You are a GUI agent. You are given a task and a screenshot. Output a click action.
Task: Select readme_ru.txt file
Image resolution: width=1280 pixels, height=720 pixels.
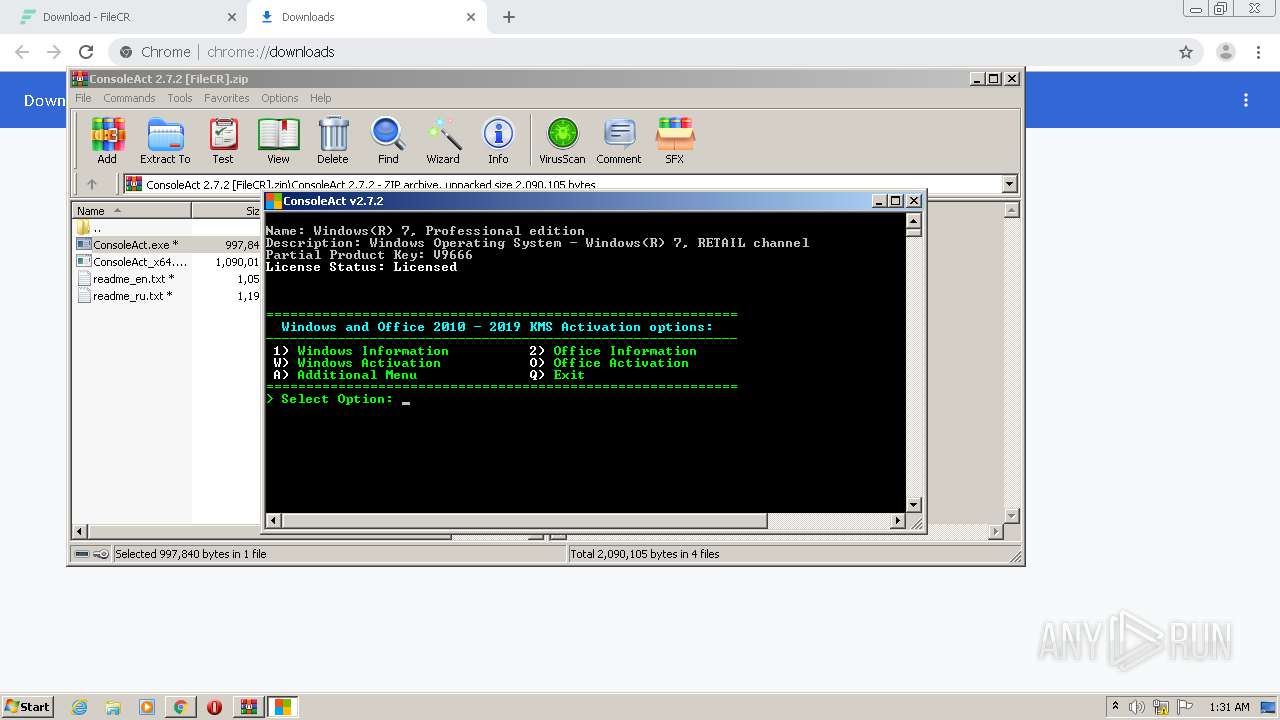(132, 296)
